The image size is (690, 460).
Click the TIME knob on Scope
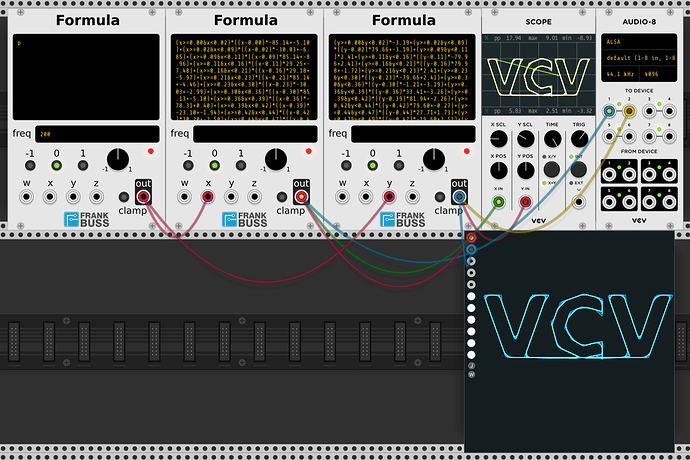[x=552, y=139]
